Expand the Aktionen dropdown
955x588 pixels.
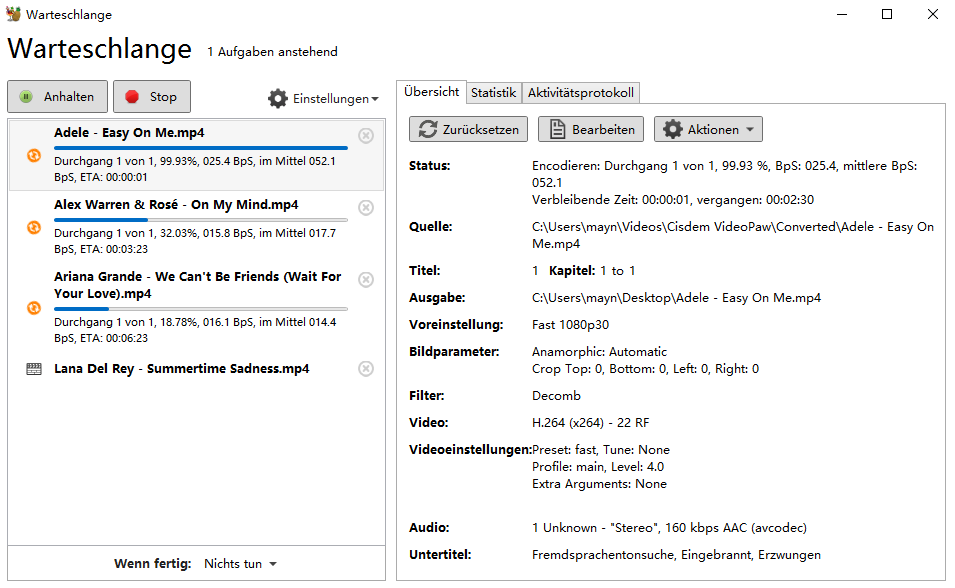(708, 128)
